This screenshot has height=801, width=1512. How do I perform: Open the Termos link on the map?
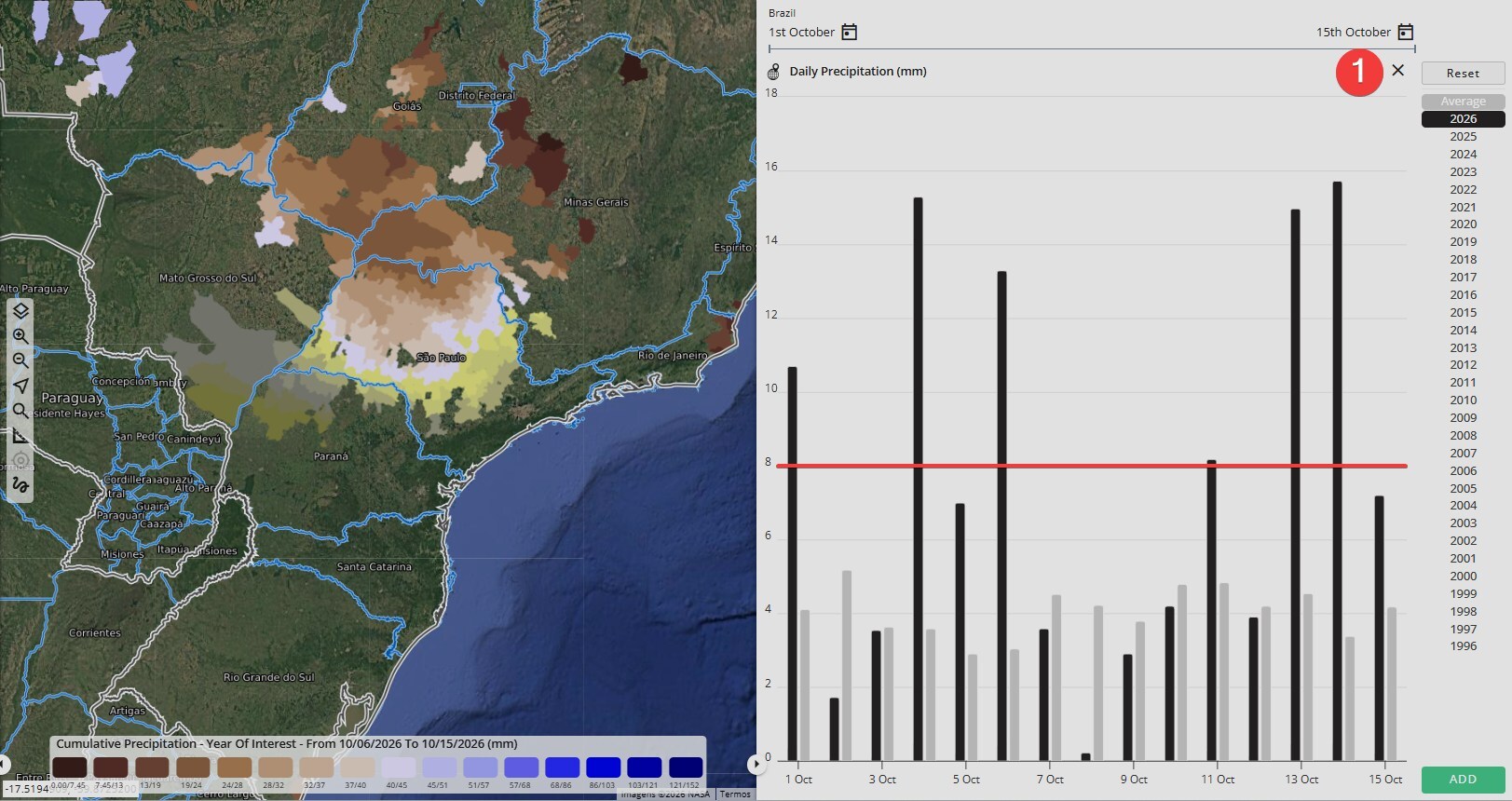(735, 794)
